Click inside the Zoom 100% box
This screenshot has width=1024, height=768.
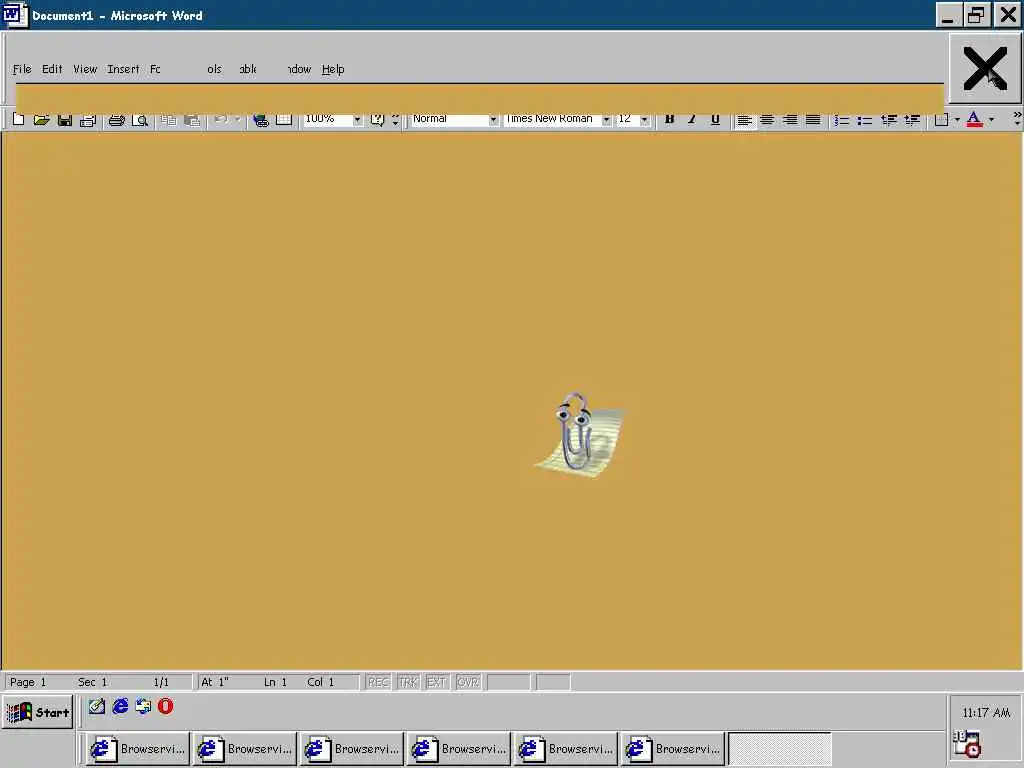327,120
